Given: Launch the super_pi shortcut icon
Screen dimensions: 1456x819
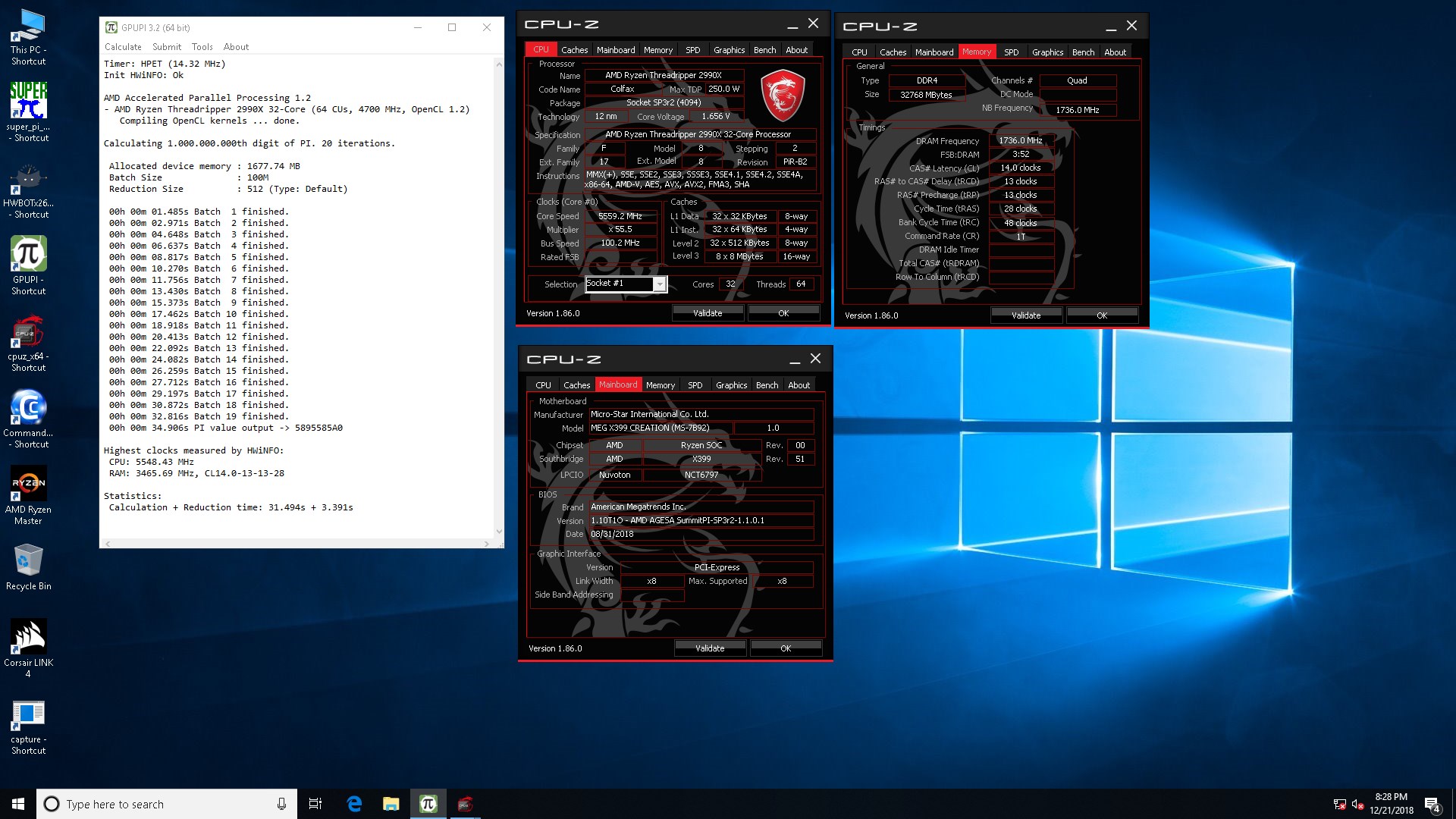Looking at the screenshot, I should [x=28, y=111].
